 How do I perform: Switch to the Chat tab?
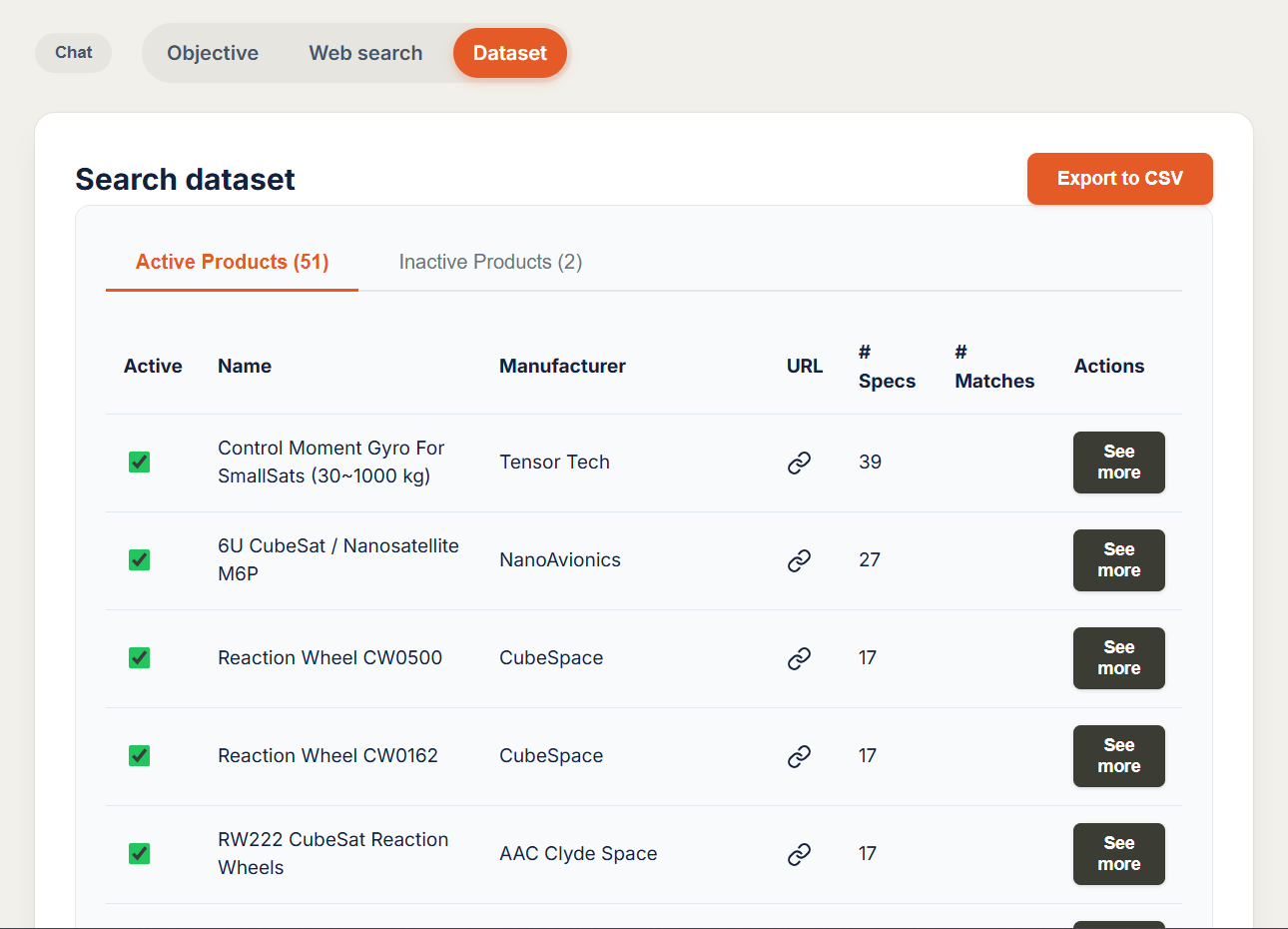73,53
